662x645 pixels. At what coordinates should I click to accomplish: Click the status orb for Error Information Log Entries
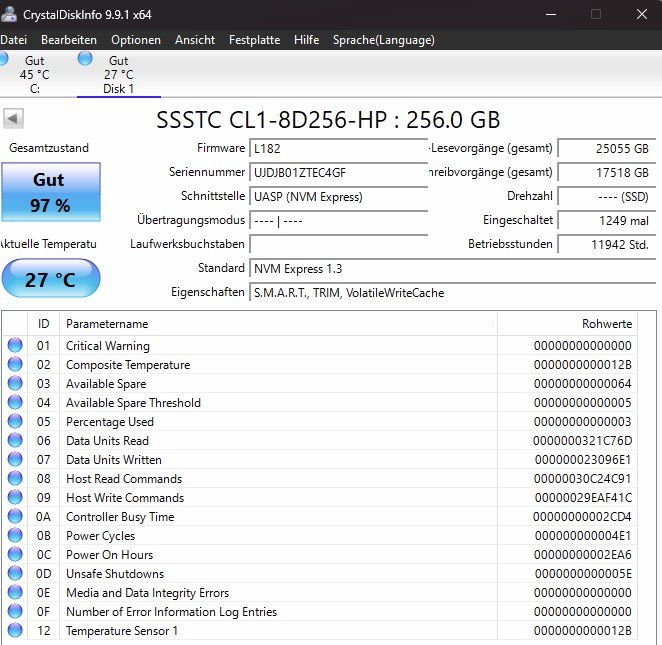[x=15, y=611]
